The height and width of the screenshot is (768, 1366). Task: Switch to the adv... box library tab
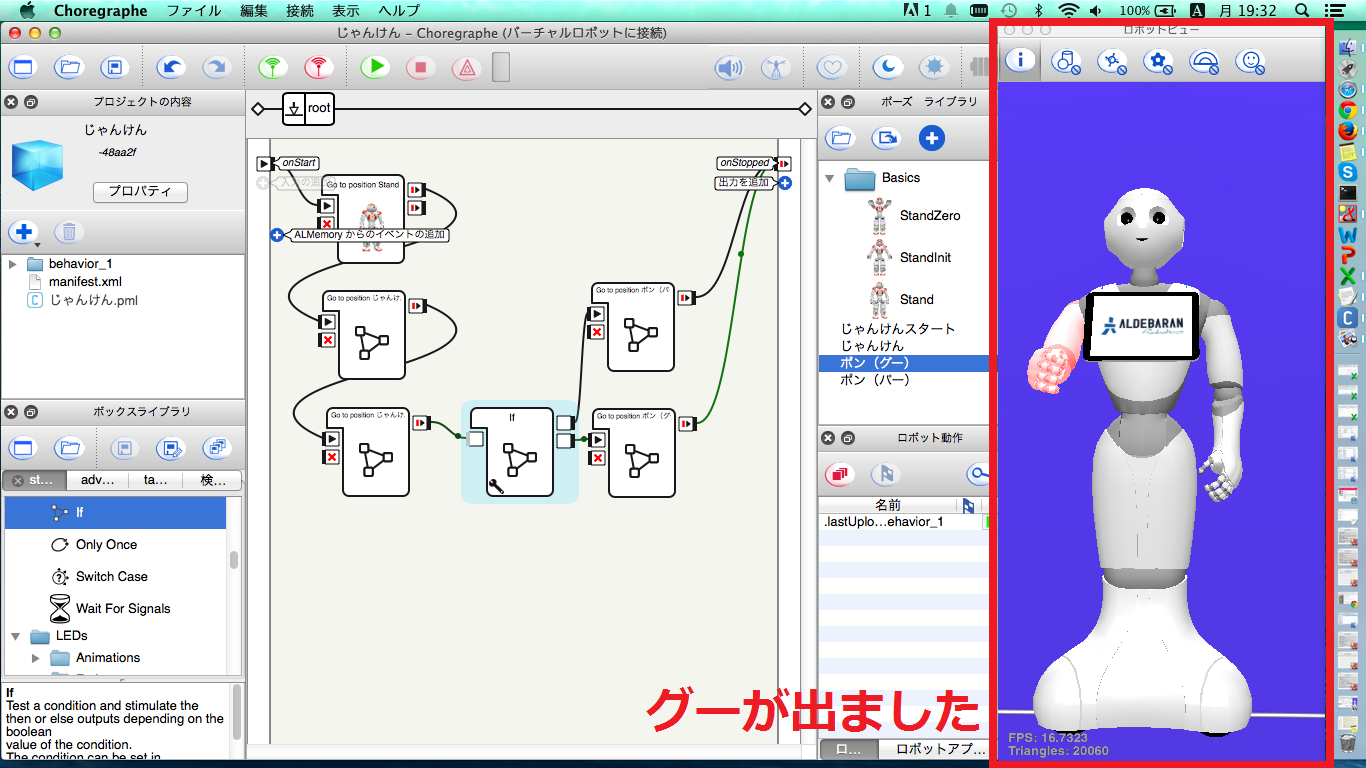[98, 480]
